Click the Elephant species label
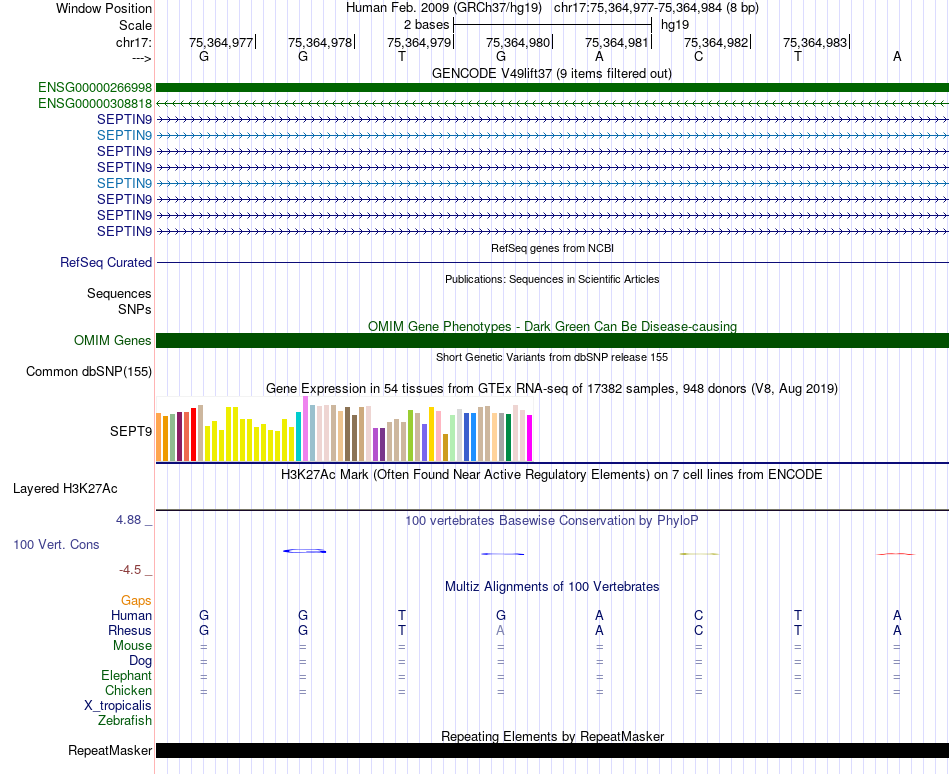Screen dimensions: 950x774 [x=127, y=675]
